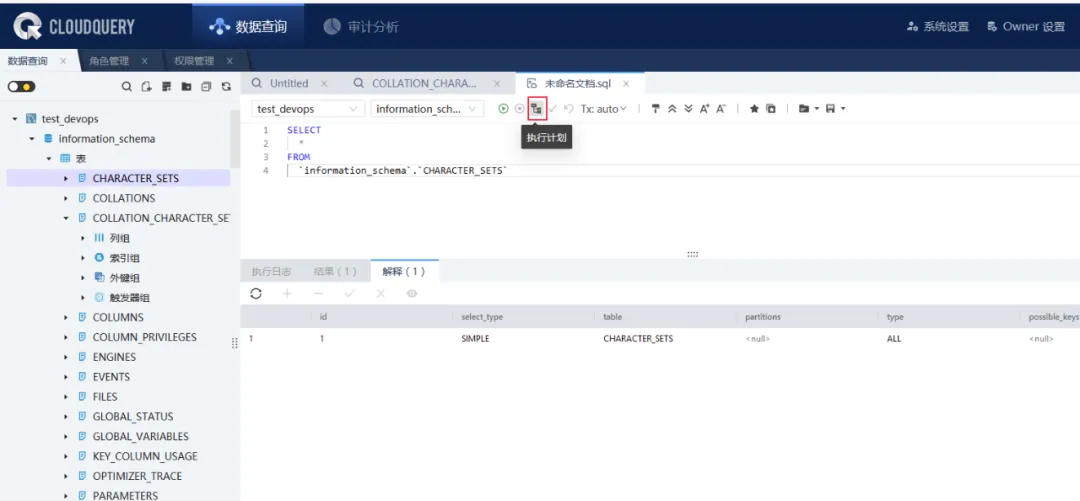The width and height of the screenshot is (1080, 501).
Task: Select the ENGINES table in tree
Action: point(114,357)
